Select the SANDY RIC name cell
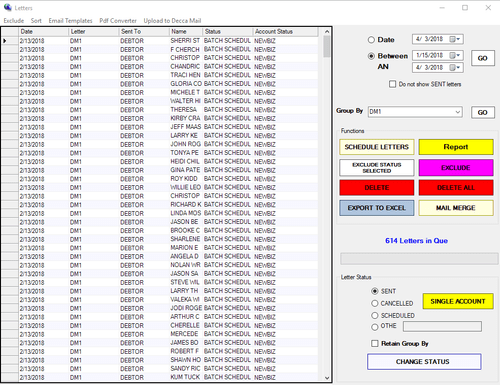500x385 pixels. coord(186,369)
